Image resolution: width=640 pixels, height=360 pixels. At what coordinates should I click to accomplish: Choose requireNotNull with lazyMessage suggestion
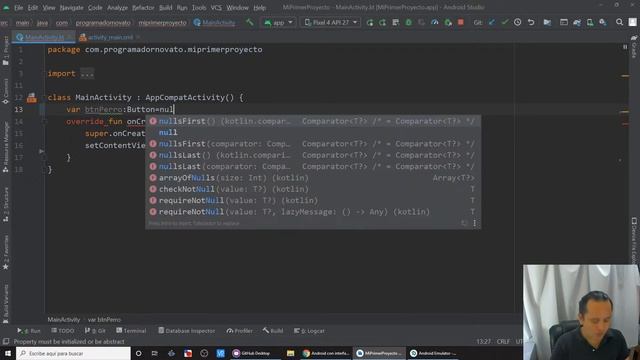tap(313, 212)
